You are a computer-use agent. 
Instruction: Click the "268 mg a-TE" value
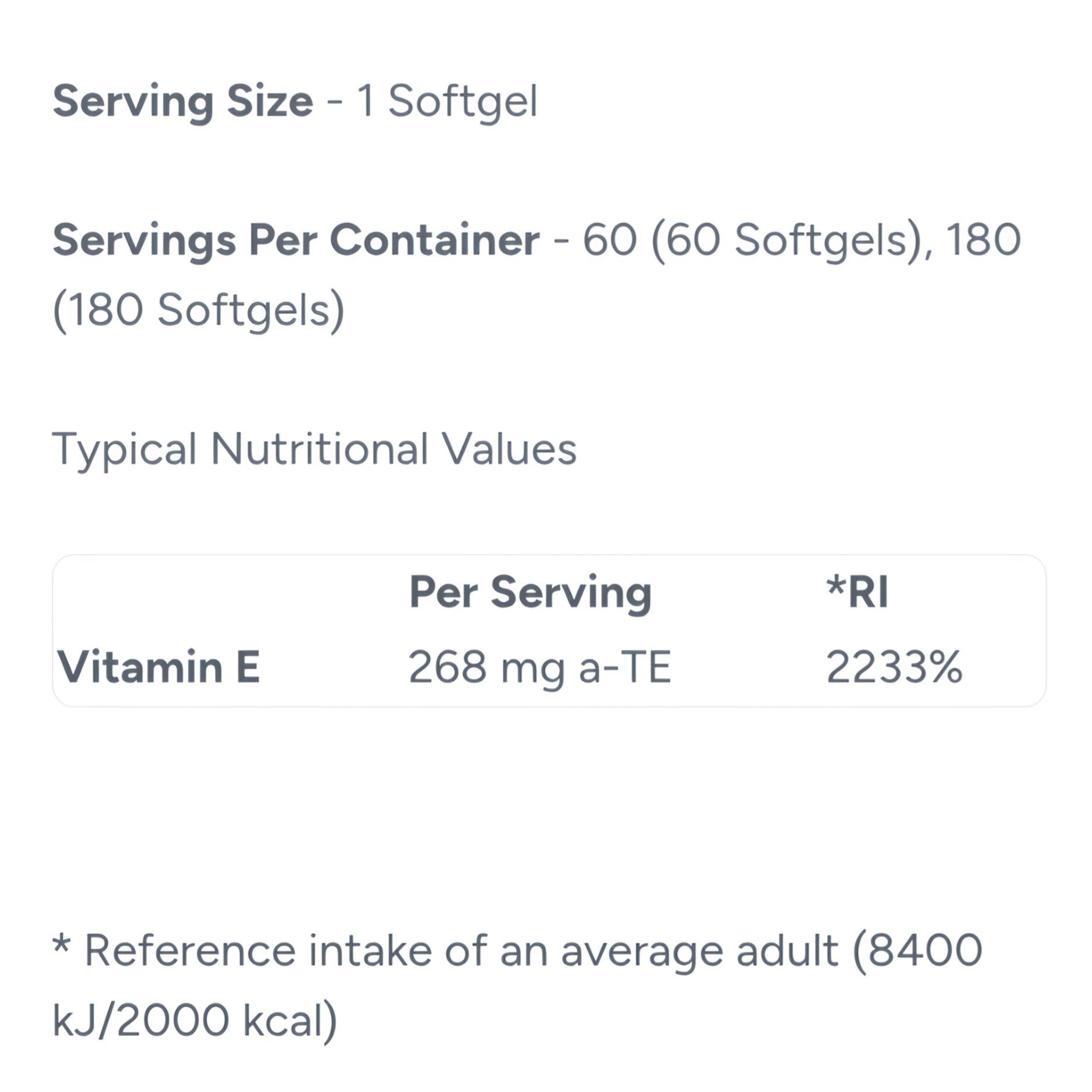click(x=539, y=667)
